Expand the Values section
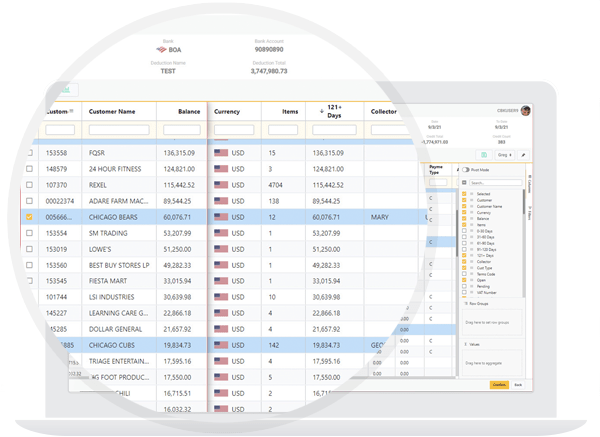The width and height of the screenshot is (600, 437). coord(472,344)
